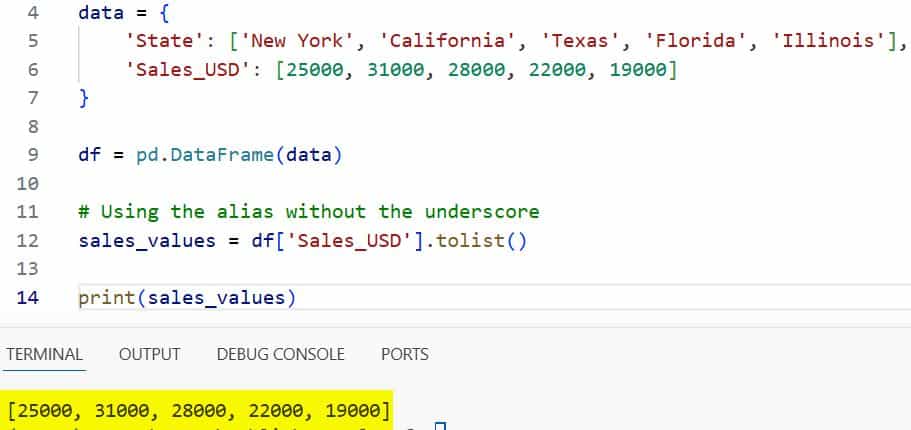This screenshot has height=430, width=911.
Task: Click value 22000 in code line 6
Action: pyautogui.click(x=557, y=70)
